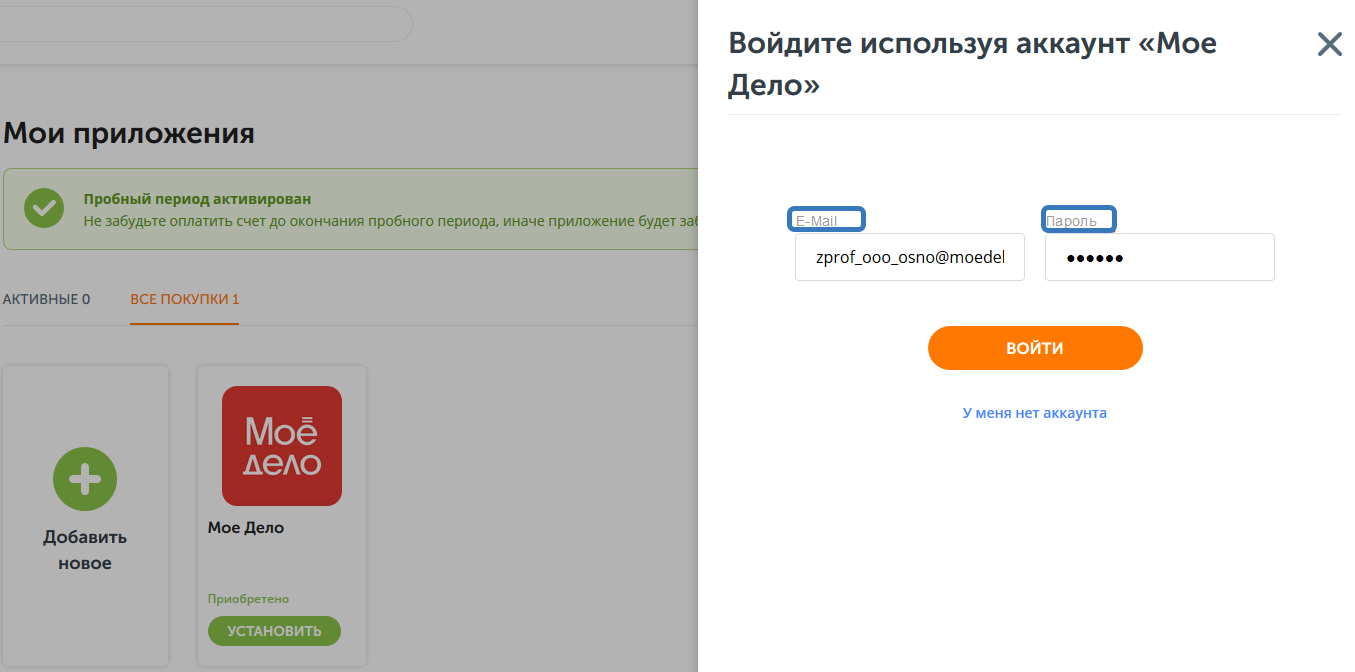Click the Пробный период активирован heading
This screenshot has width=1355, height=672.
point(197,199)
